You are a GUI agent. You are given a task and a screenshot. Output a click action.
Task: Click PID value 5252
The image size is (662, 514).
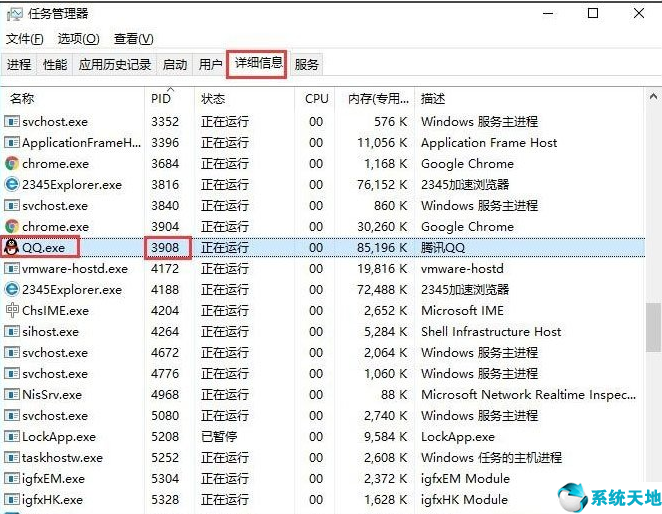pos(165,457)
